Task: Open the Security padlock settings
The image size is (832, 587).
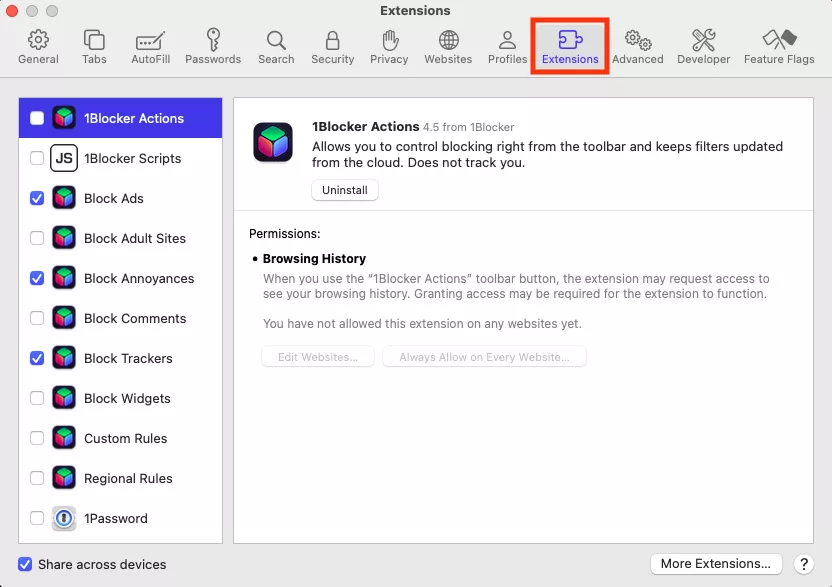Action: tap(333, 40)
